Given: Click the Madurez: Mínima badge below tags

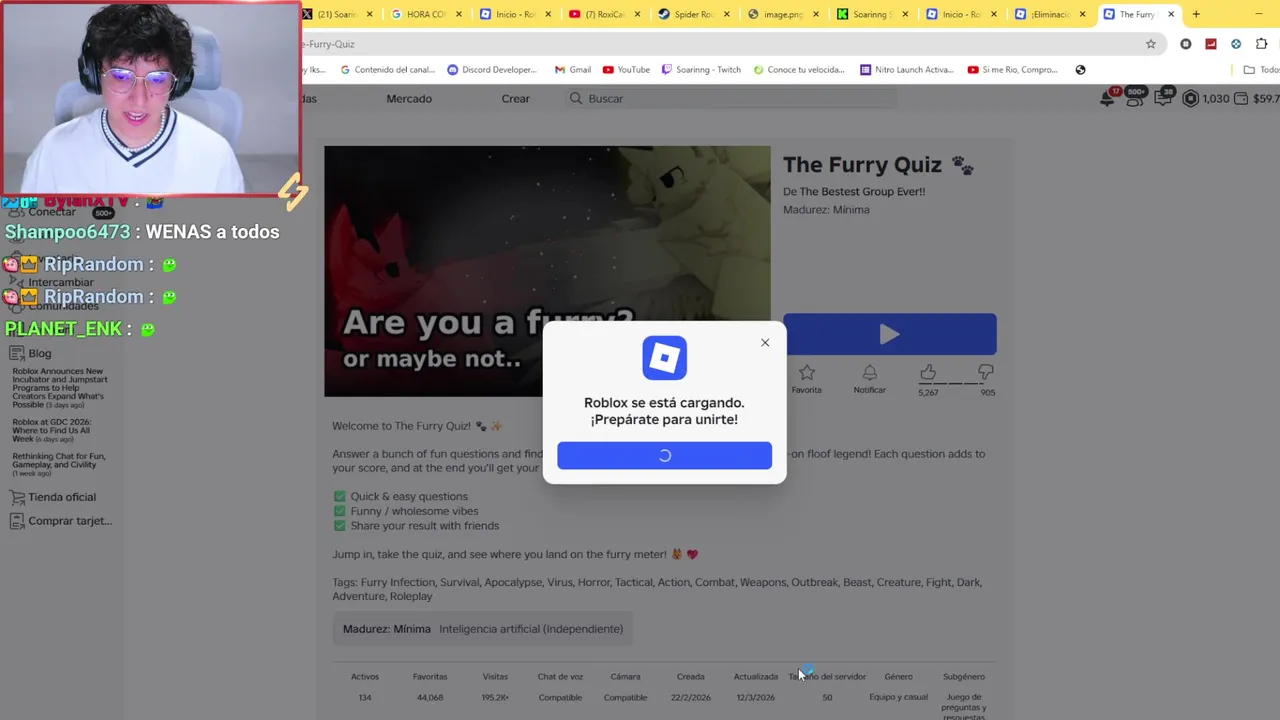Looking at the screenshot, I should [387, 629].
